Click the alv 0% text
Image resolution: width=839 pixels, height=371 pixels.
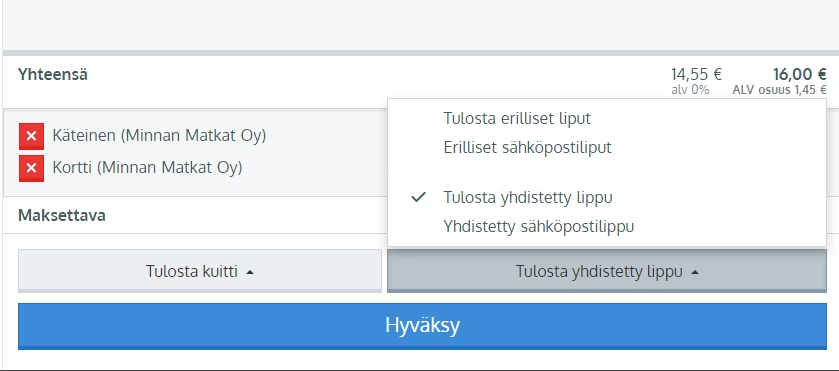click(x=690, y=90)
